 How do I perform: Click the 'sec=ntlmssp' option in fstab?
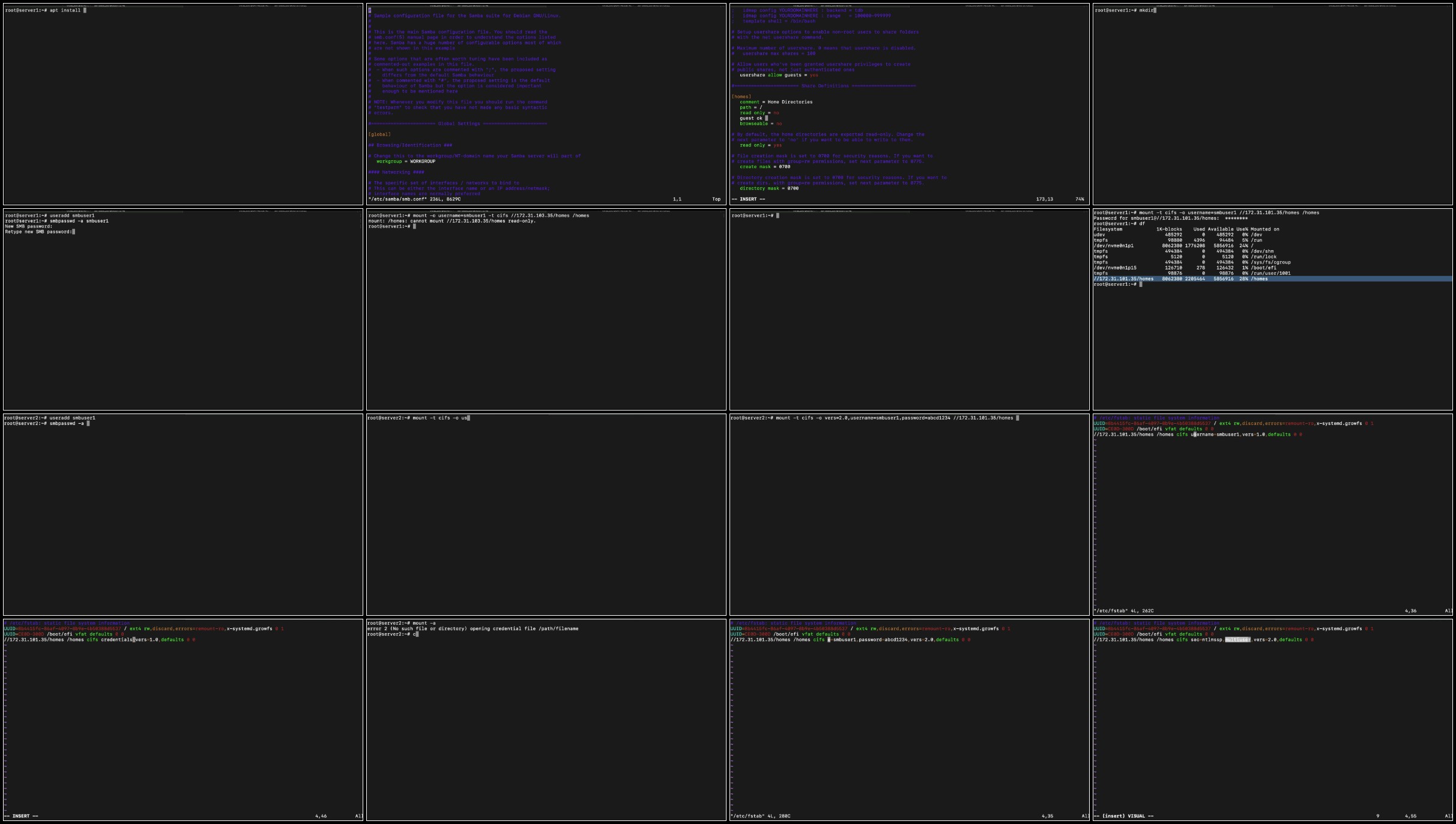(x=1206, y=640)
